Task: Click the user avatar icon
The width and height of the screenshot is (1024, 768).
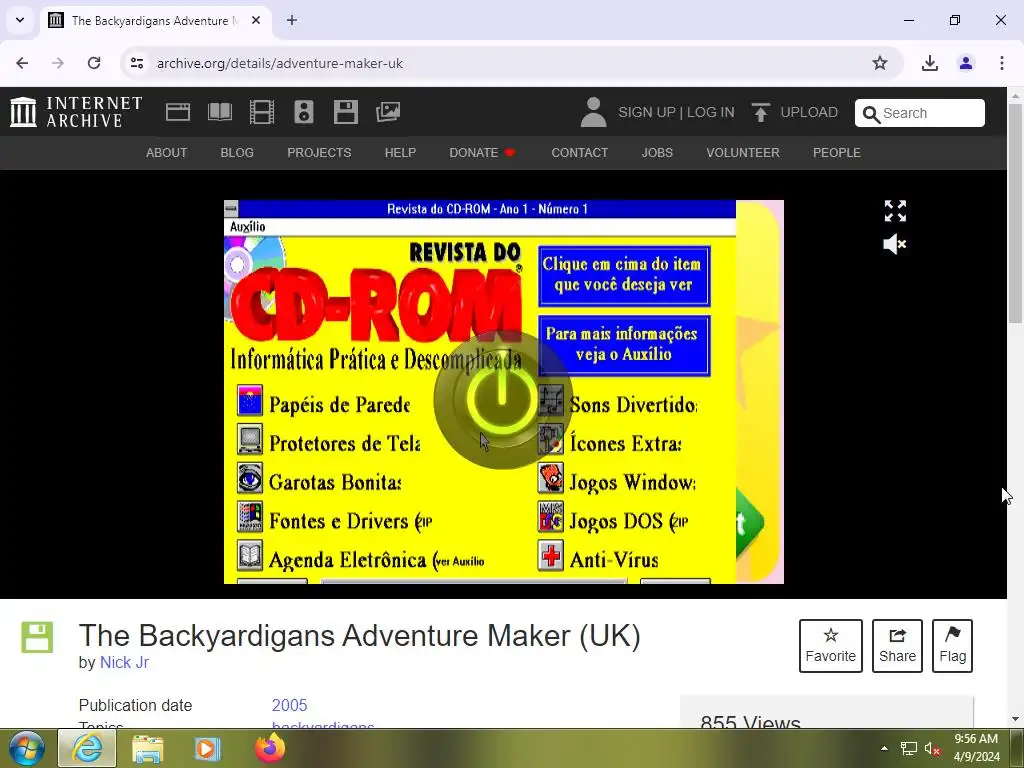Action: pyautogui.click(x=593, y=112)
